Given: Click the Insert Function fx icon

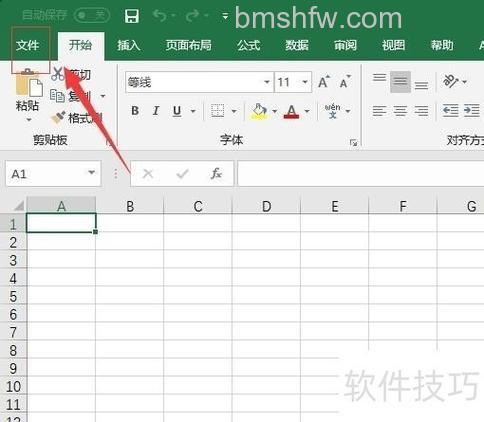Looking at the screenshot, I should (x=216, y=174).
